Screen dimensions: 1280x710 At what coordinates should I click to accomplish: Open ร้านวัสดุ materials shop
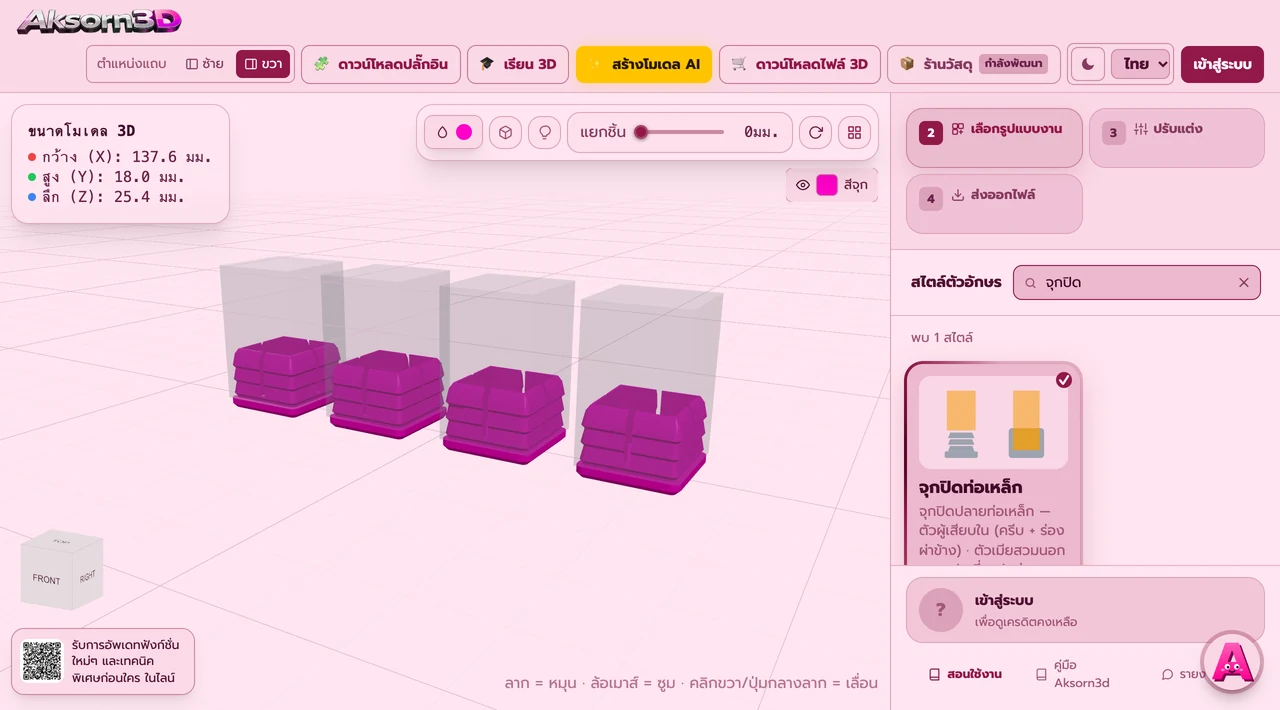click(974, 64)
